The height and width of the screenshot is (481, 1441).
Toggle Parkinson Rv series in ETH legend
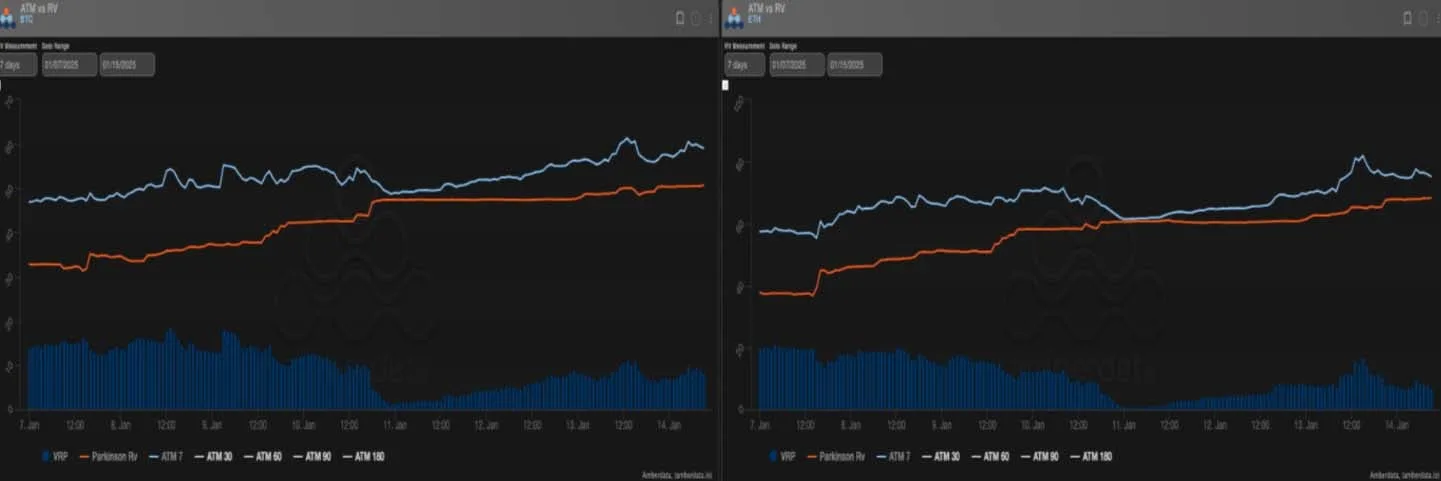point(836,456)
